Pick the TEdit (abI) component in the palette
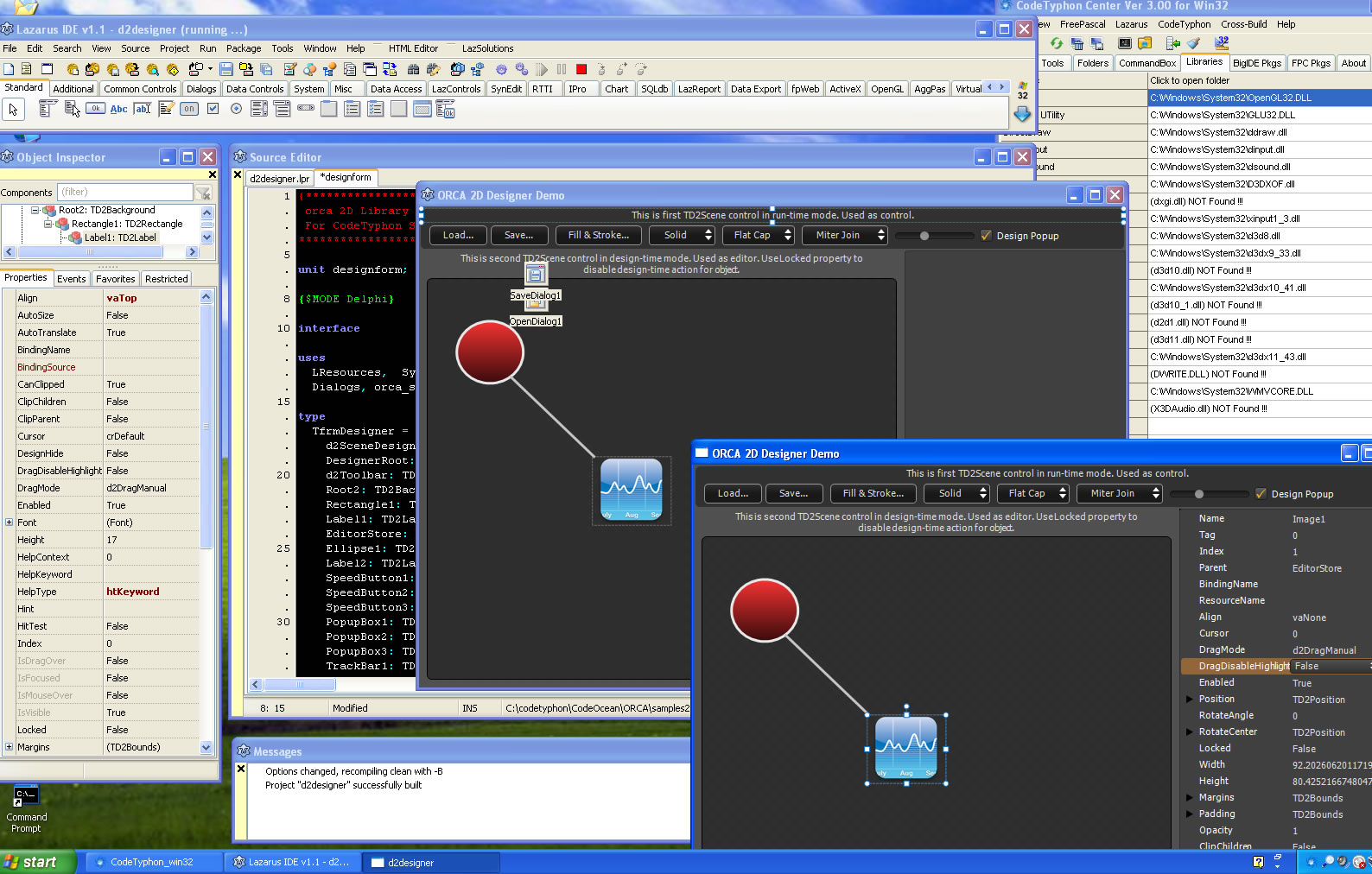 pyautogui.click(x=143, y=109)
